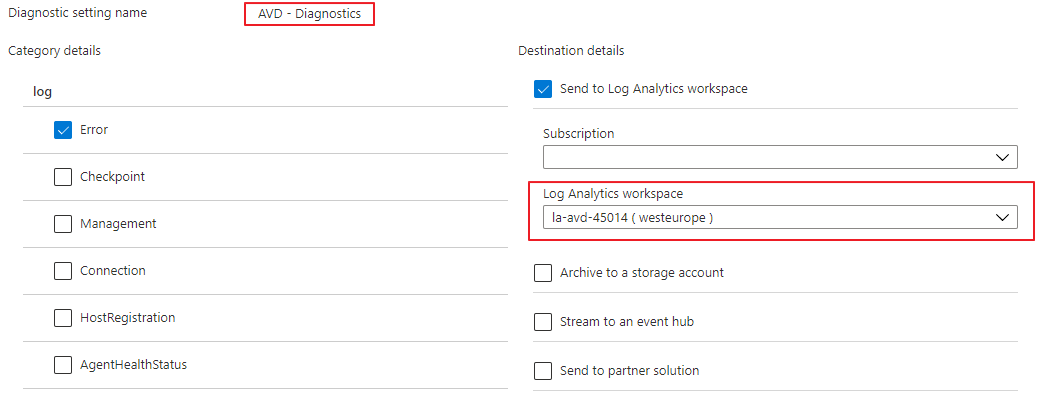Disable Send to Log Analytics workspace

point(543,89)
